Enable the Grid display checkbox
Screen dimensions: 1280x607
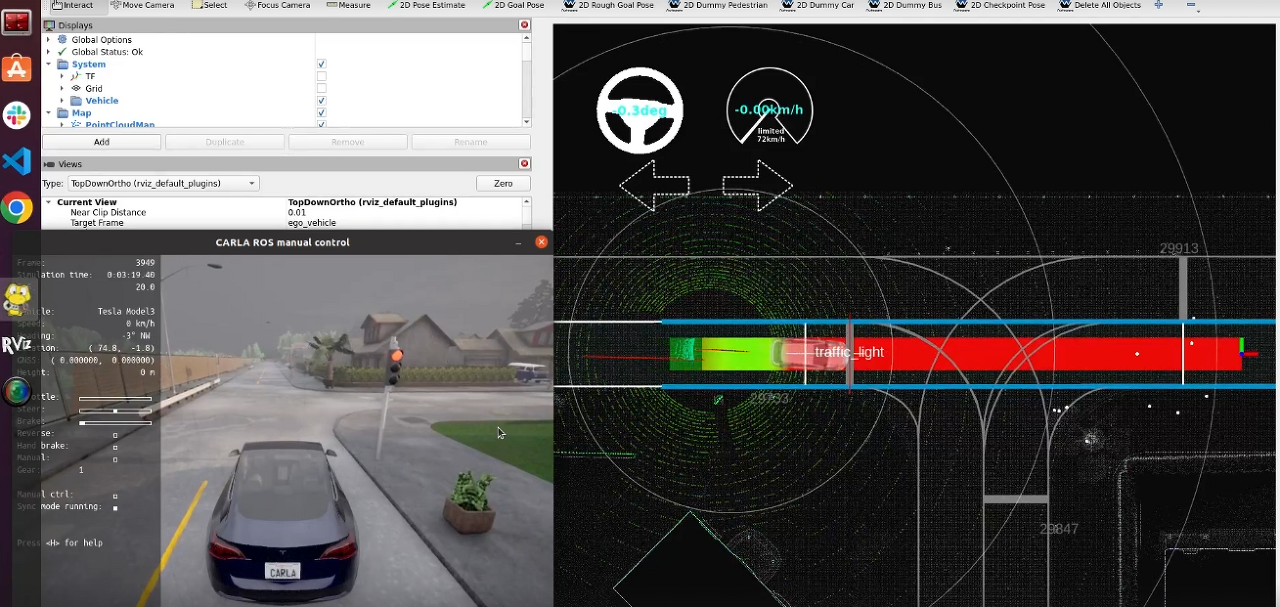click(321, 88)
